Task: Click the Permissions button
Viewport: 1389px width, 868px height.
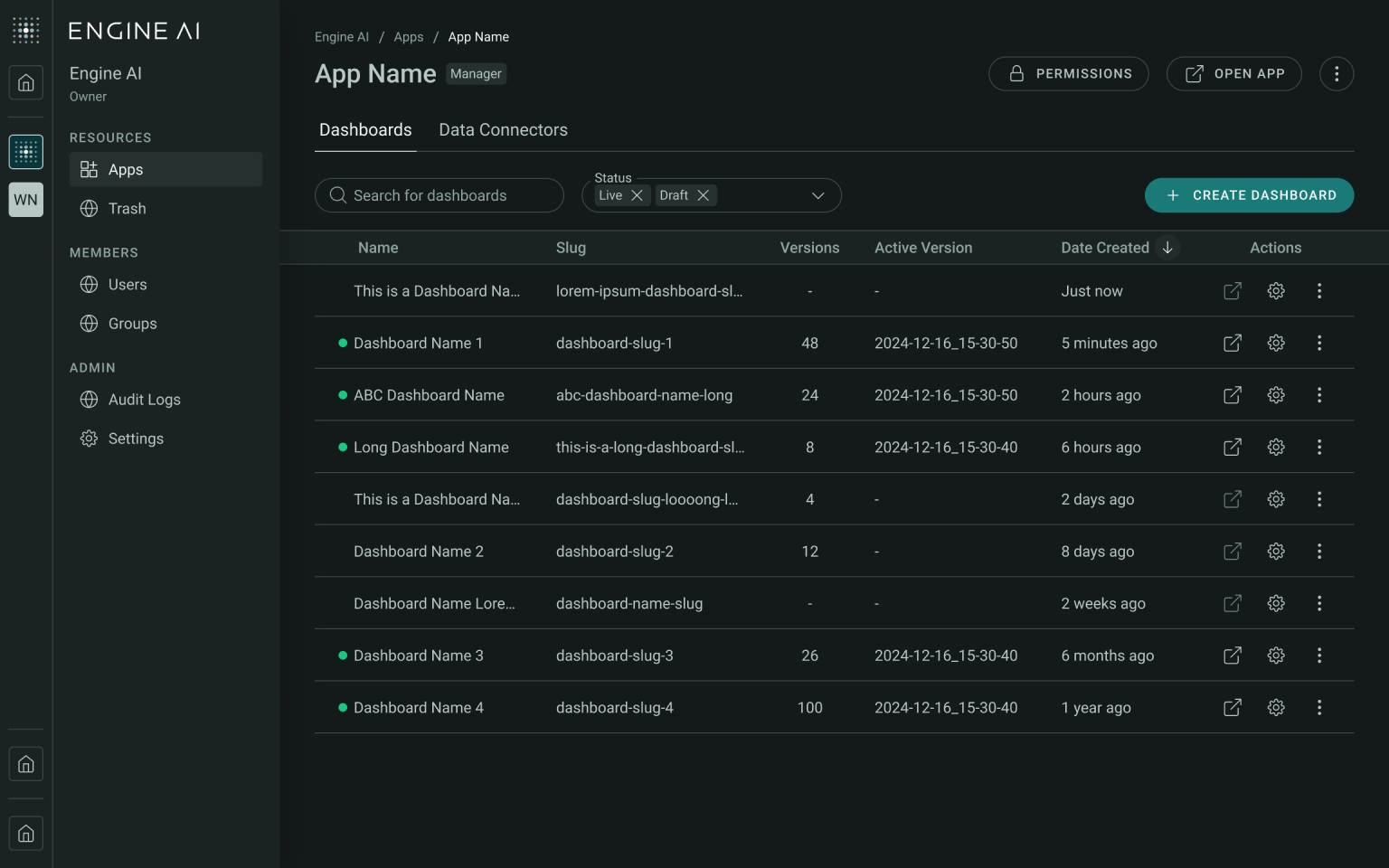Action: point(1069,74)
